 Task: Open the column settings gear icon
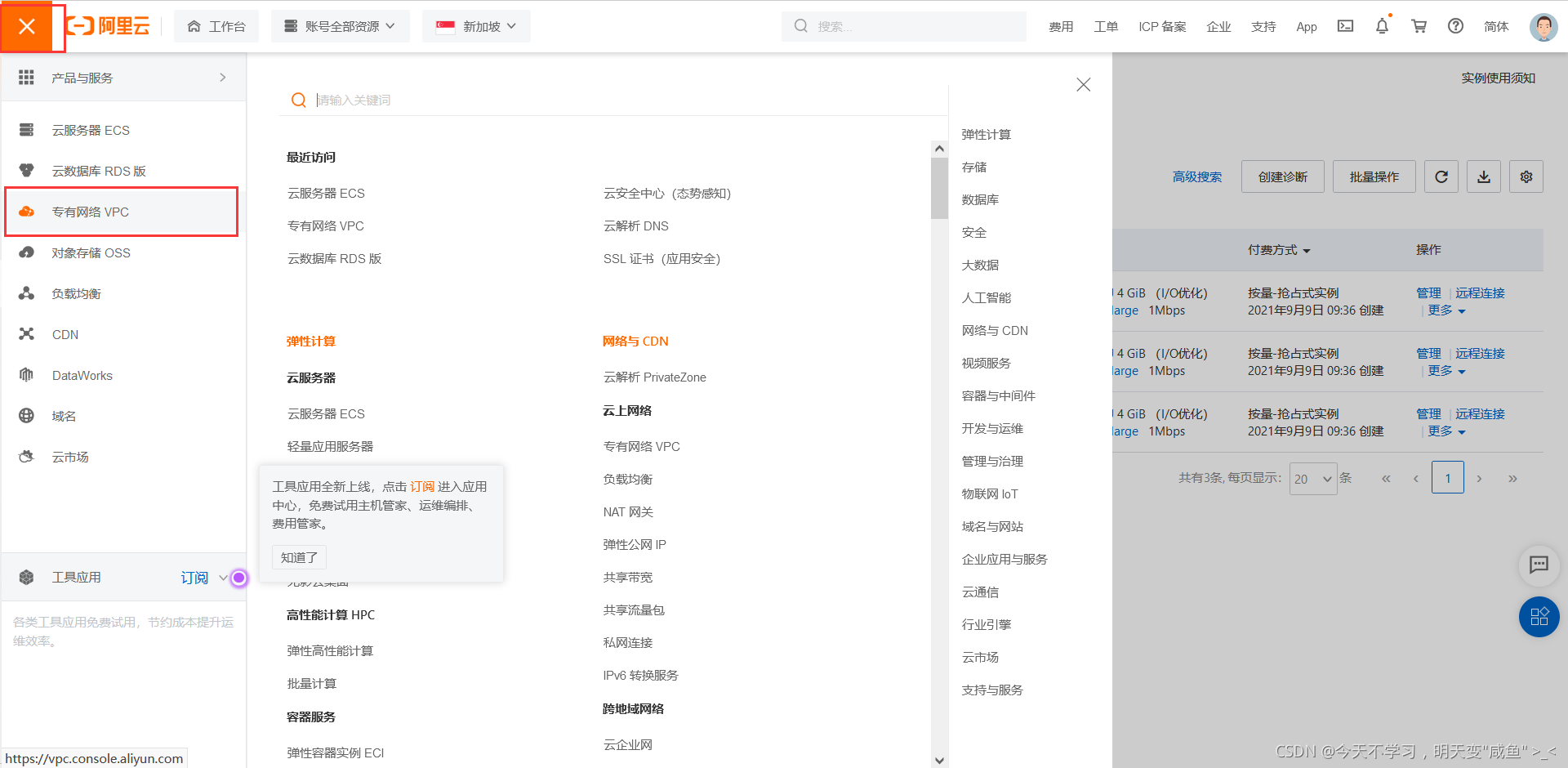coord(1526,176)
